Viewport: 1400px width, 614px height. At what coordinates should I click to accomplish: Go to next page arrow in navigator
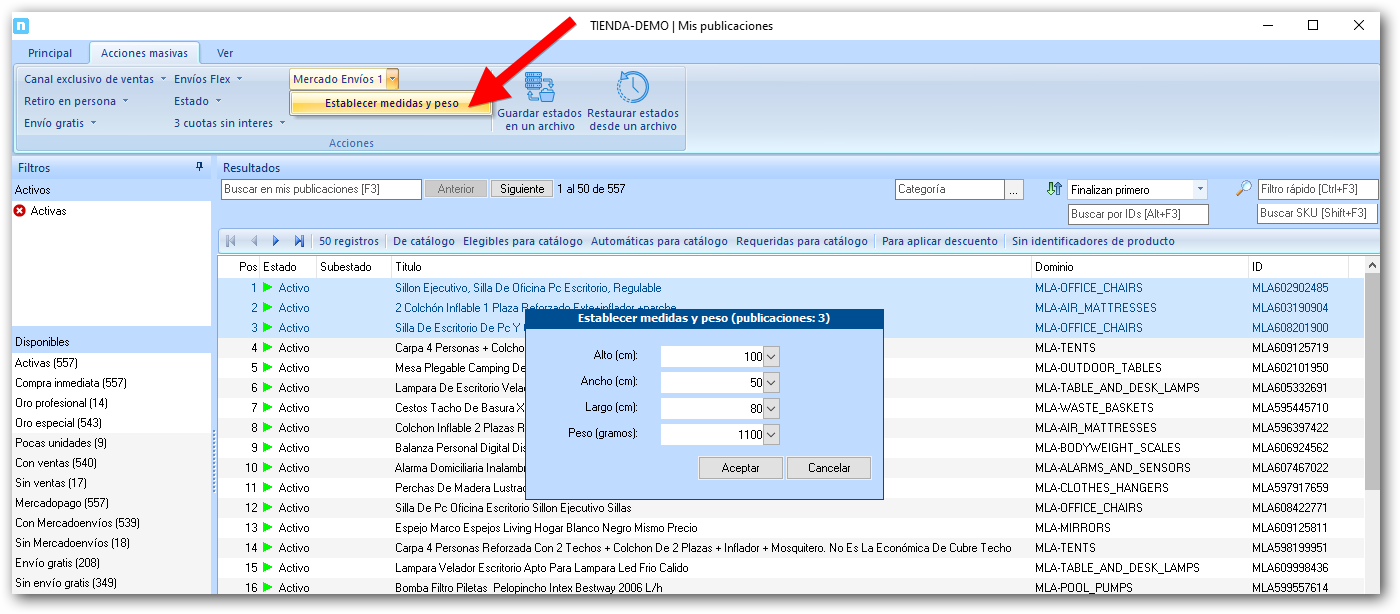(x=276, y=241)
